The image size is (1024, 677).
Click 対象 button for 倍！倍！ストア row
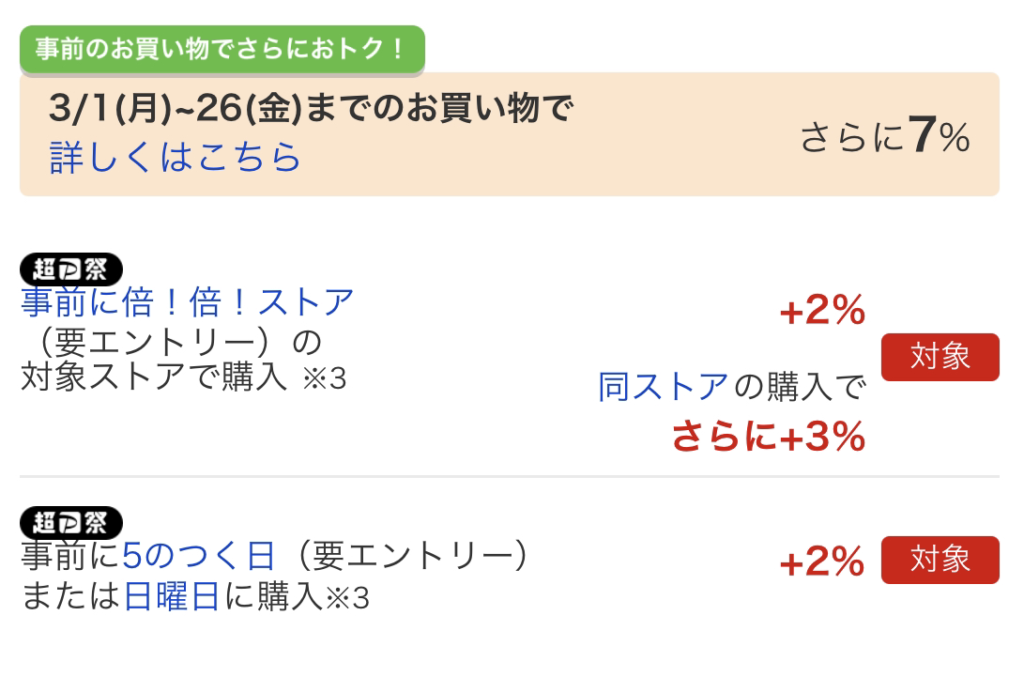940,356
